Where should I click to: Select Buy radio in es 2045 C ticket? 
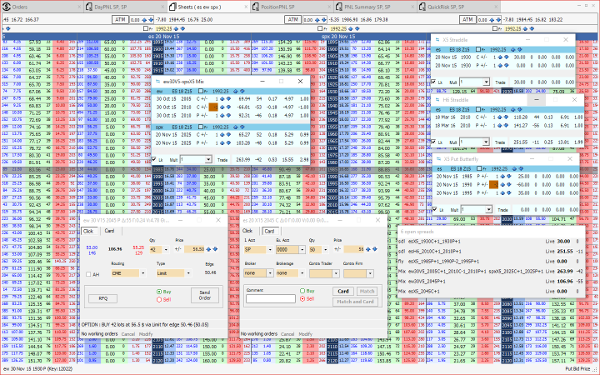coord(303,291)
